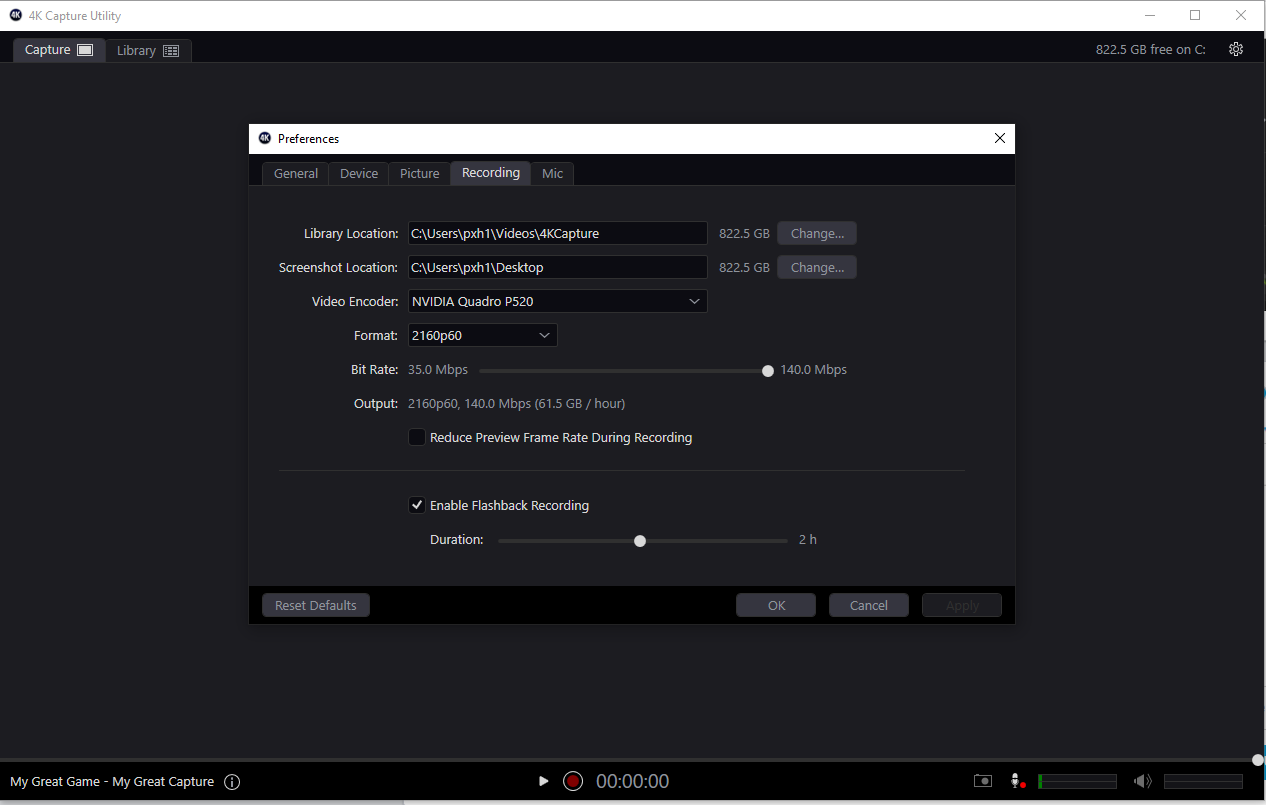Click Change next to Library Location
The height and width of the screenshot is (805, 1266).
point(817,233)
